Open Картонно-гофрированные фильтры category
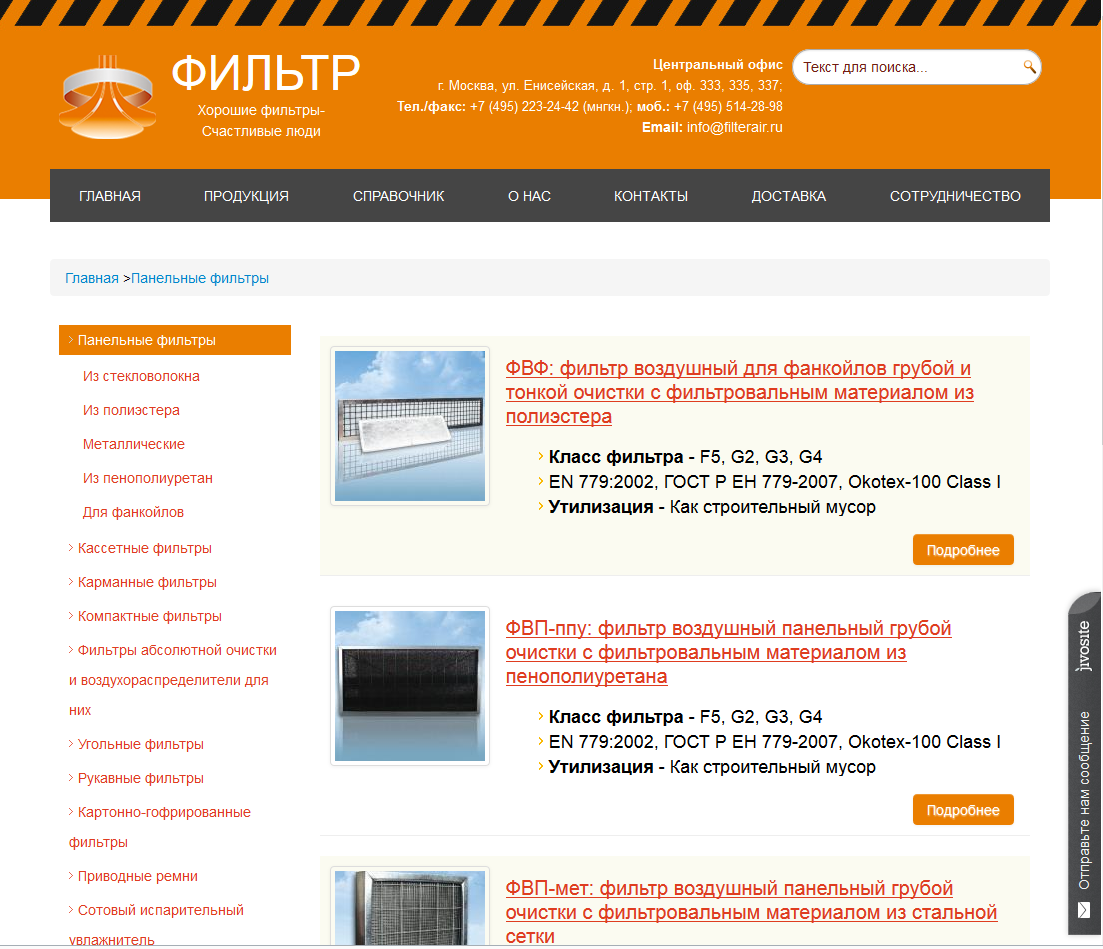Screen dimensions: 1103x949 160,827
